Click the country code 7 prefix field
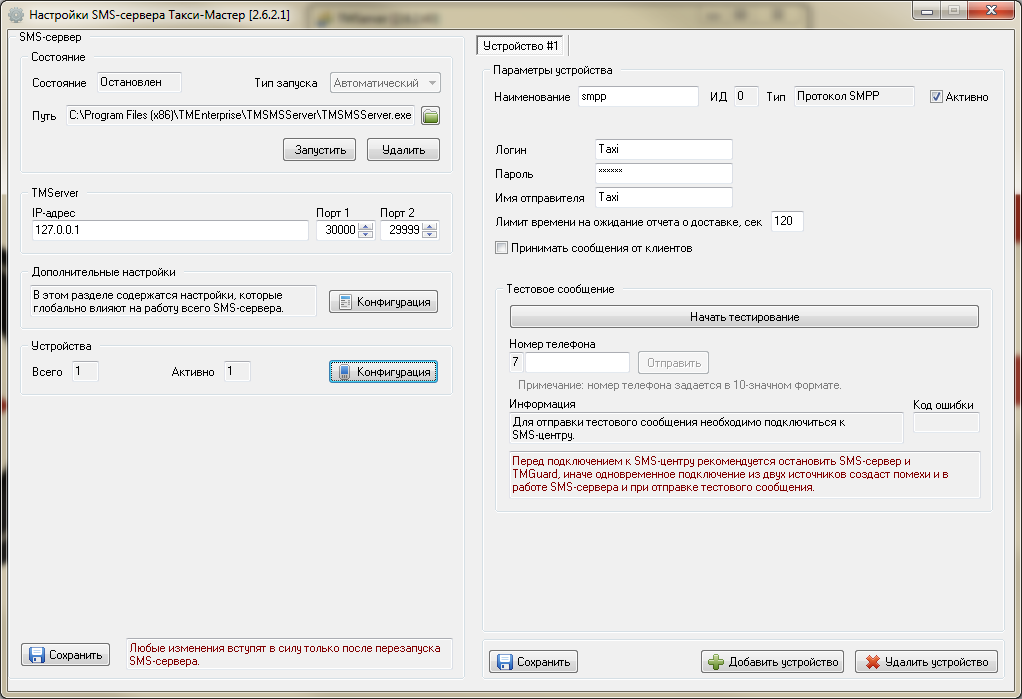Viewport: 1022px width, 699px height. pyautogui.click(x=516, y=363)
